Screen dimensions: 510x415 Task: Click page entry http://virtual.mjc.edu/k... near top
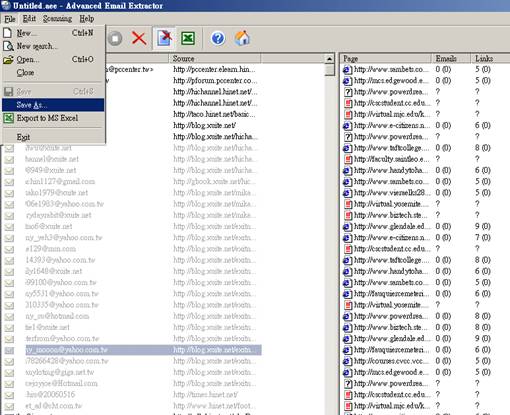(x=392, y=114)
